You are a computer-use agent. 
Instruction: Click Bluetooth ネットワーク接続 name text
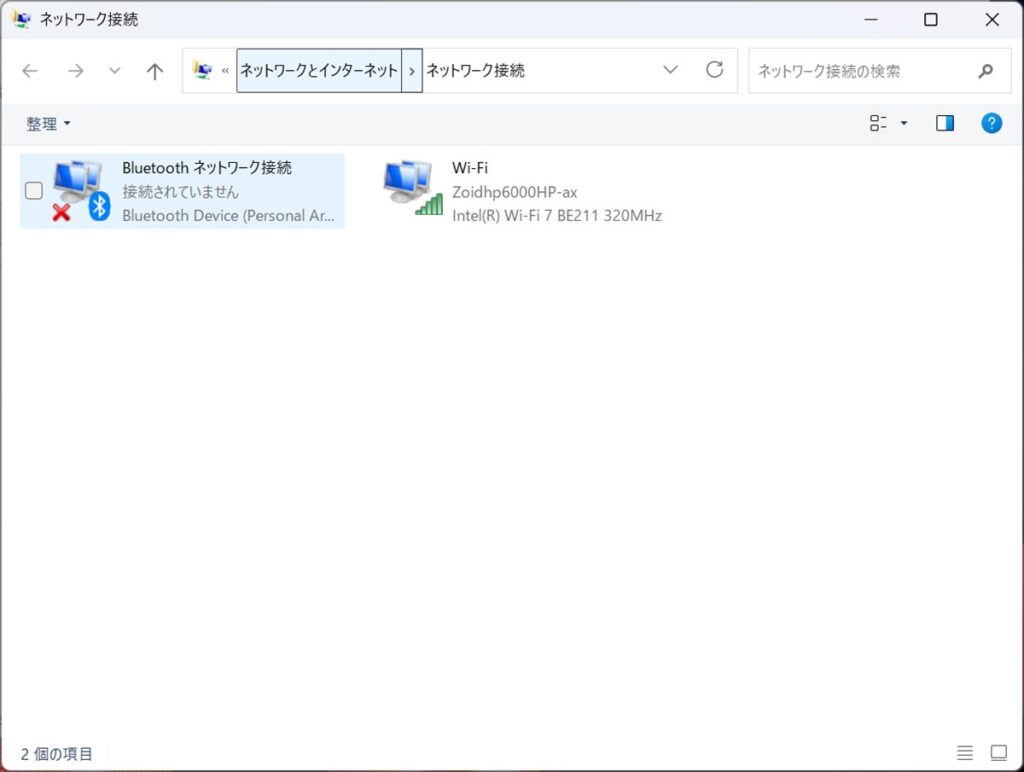207,168
